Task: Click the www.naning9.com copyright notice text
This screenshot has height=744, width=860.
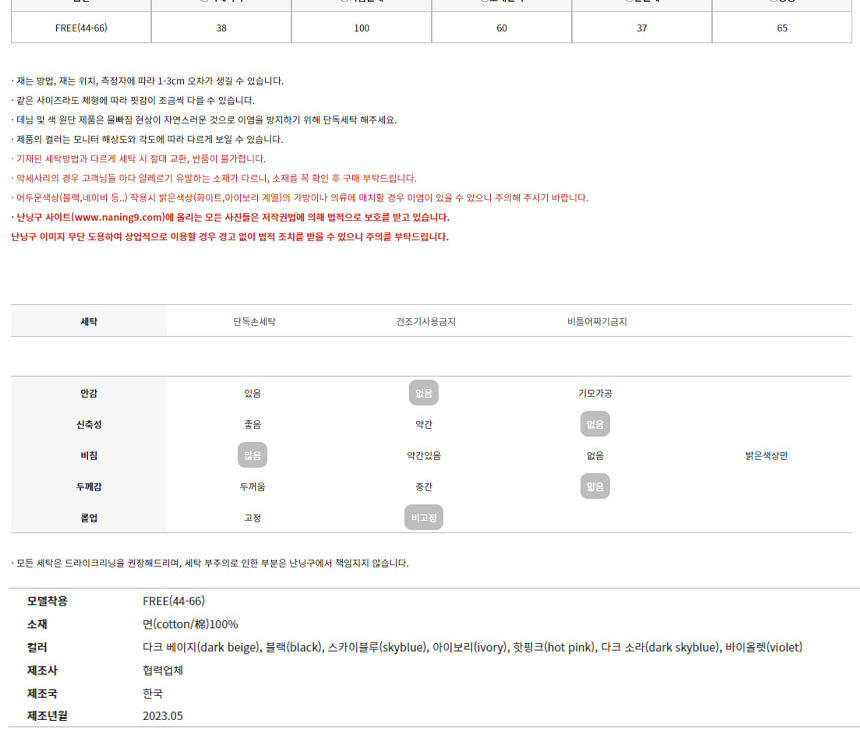Action: click(230, 217)
